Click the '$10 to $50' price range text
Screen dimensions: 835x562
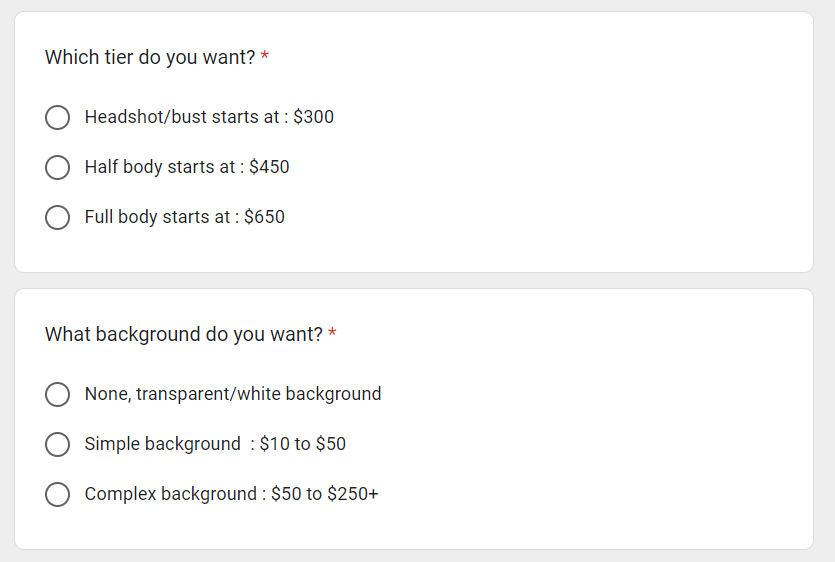coord(302,444)
